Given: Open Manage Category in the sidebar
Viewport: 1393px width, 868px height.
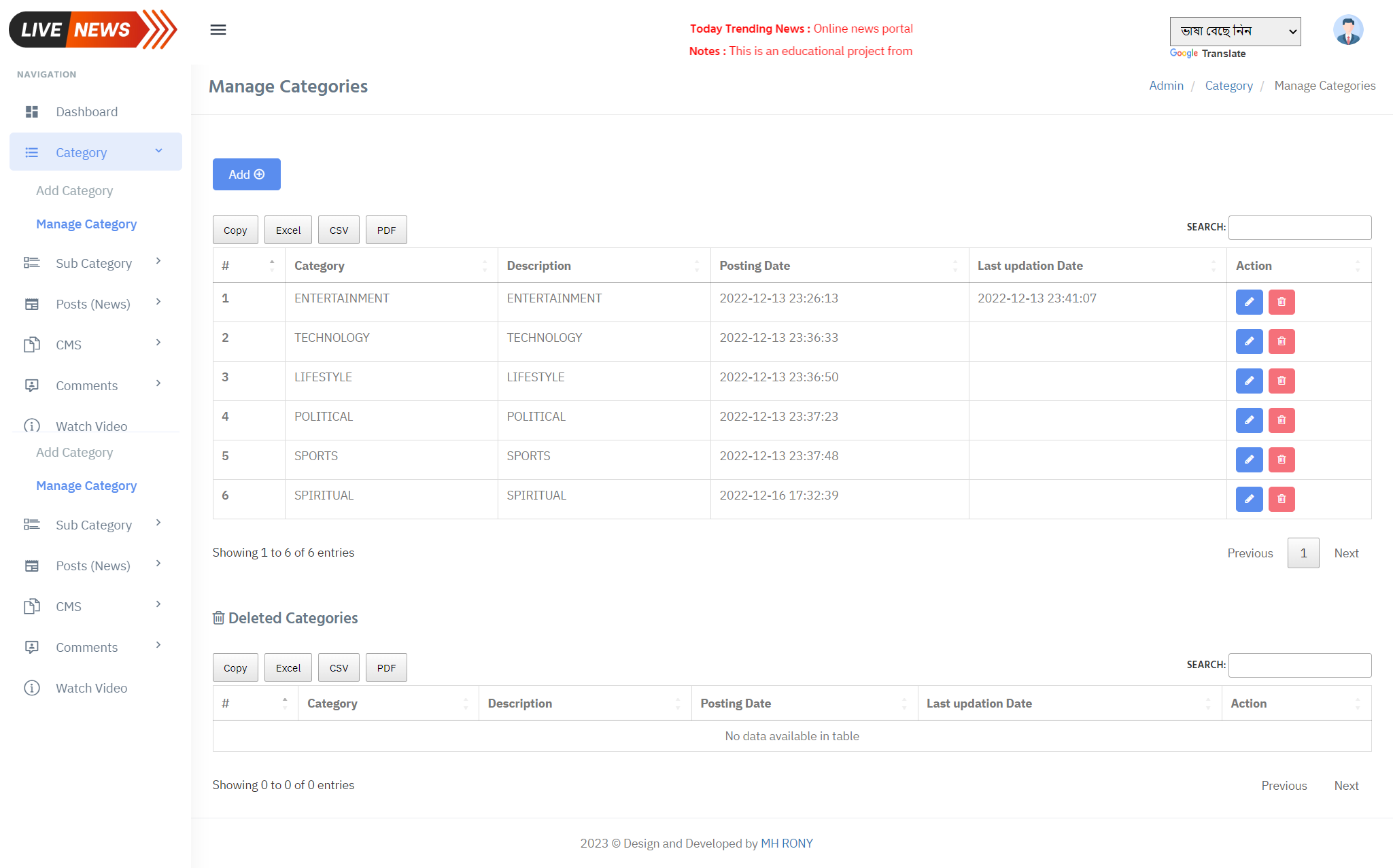Looking at the screenshot, I should 86,224.
